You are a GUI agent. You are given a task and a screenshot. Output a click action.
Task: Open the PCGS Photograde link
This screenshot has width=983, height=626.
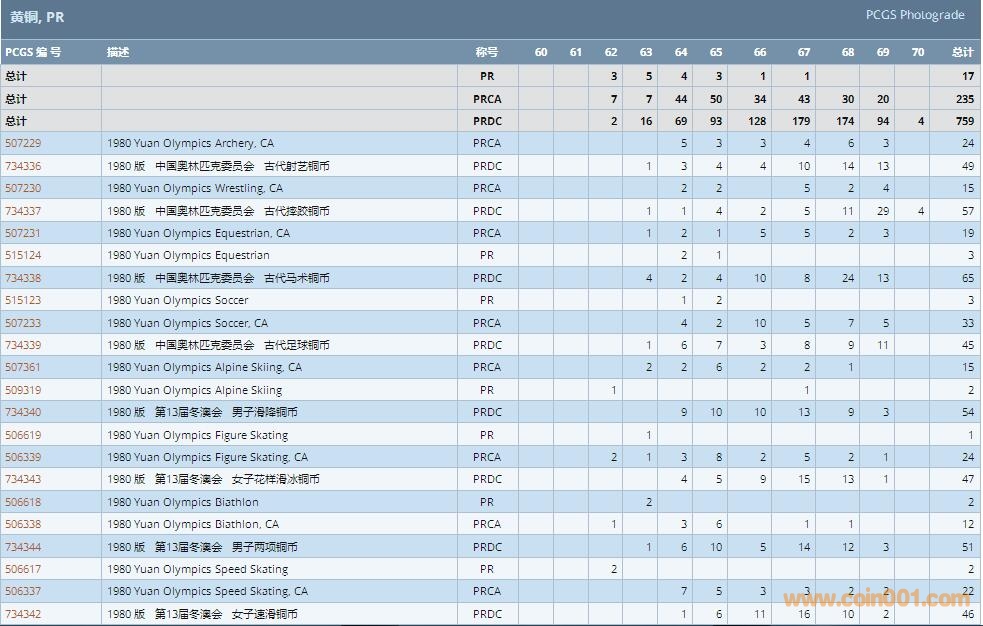tap(914, 15)
